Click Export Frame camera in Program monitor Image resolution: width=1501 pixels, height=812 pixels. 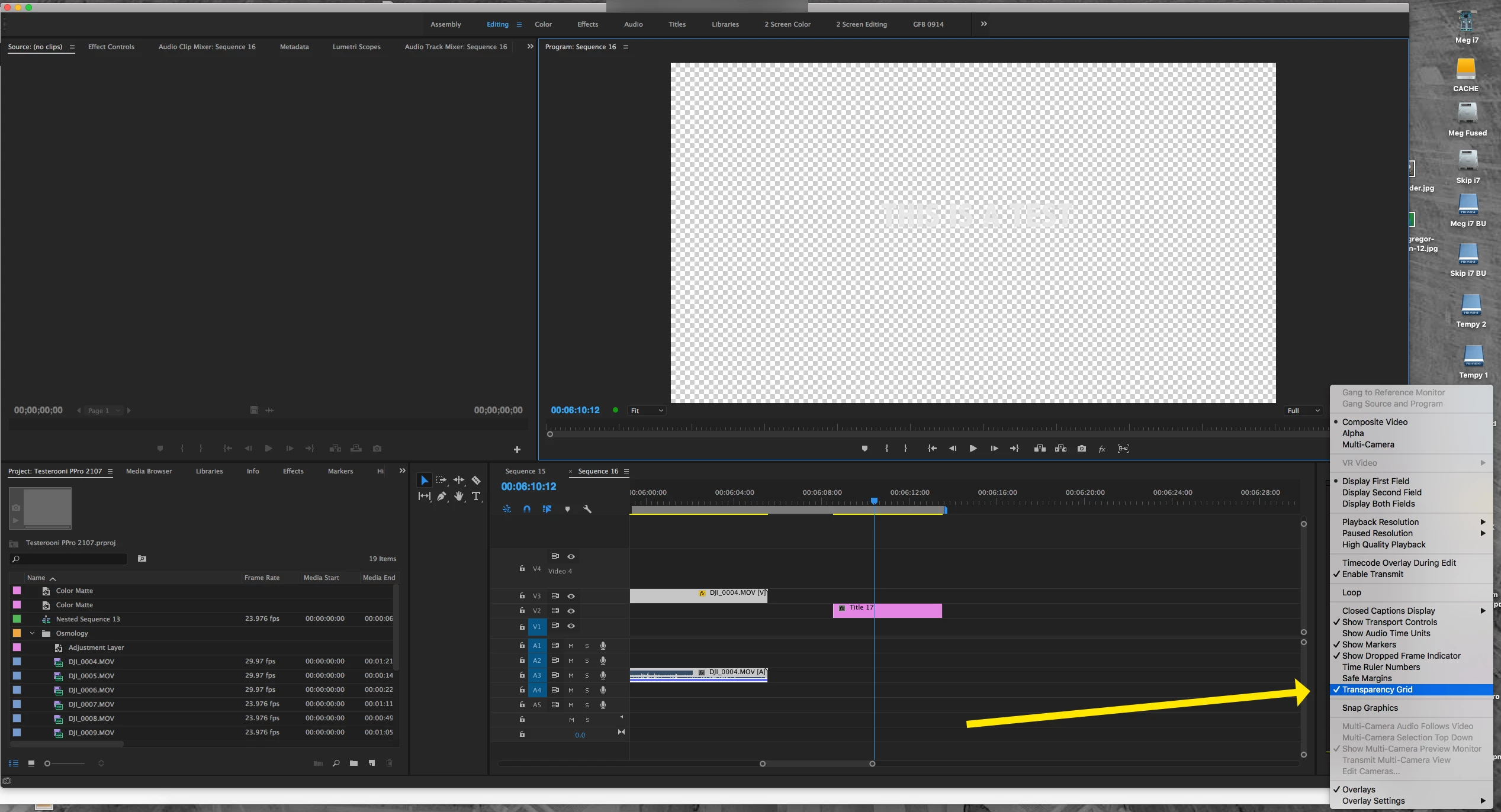tap(1082, 449)
